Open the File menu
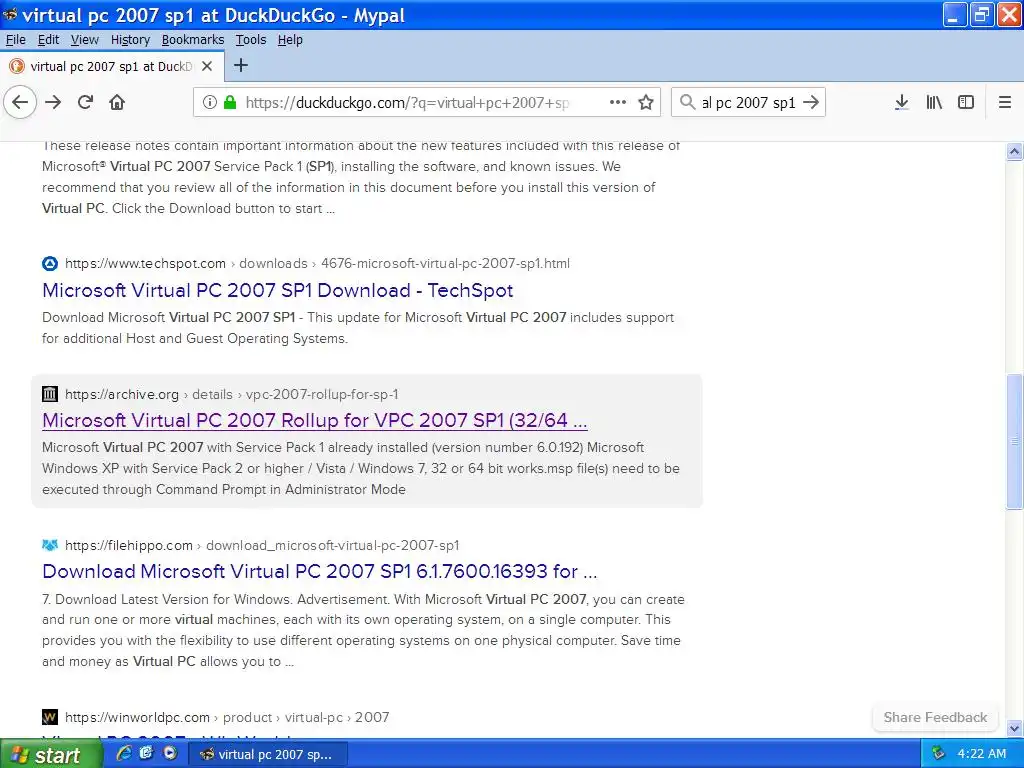1024x768 pixels. (x=16, y=40)
